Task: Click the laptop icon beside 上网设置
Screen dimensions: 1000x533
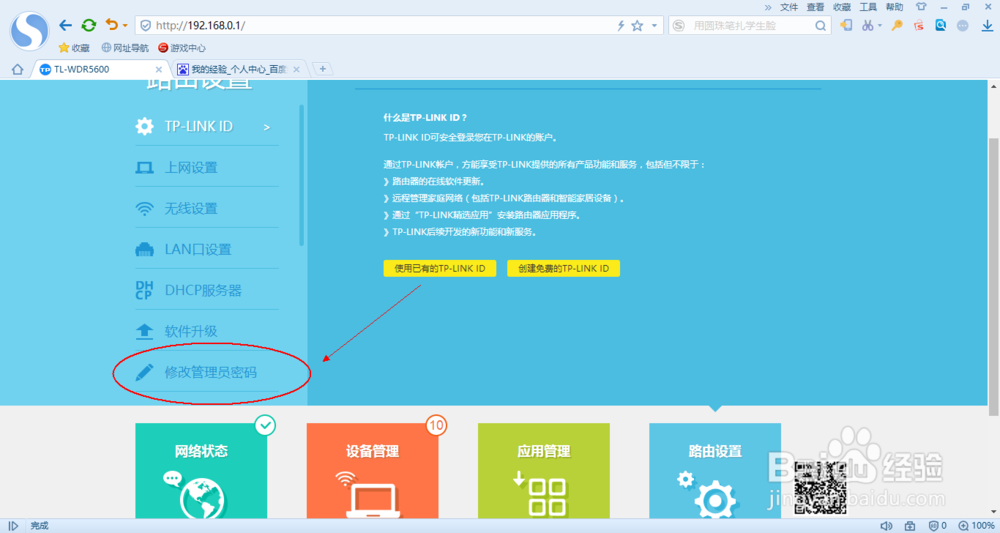Action: pyautogui.click(x=144, y=168)
